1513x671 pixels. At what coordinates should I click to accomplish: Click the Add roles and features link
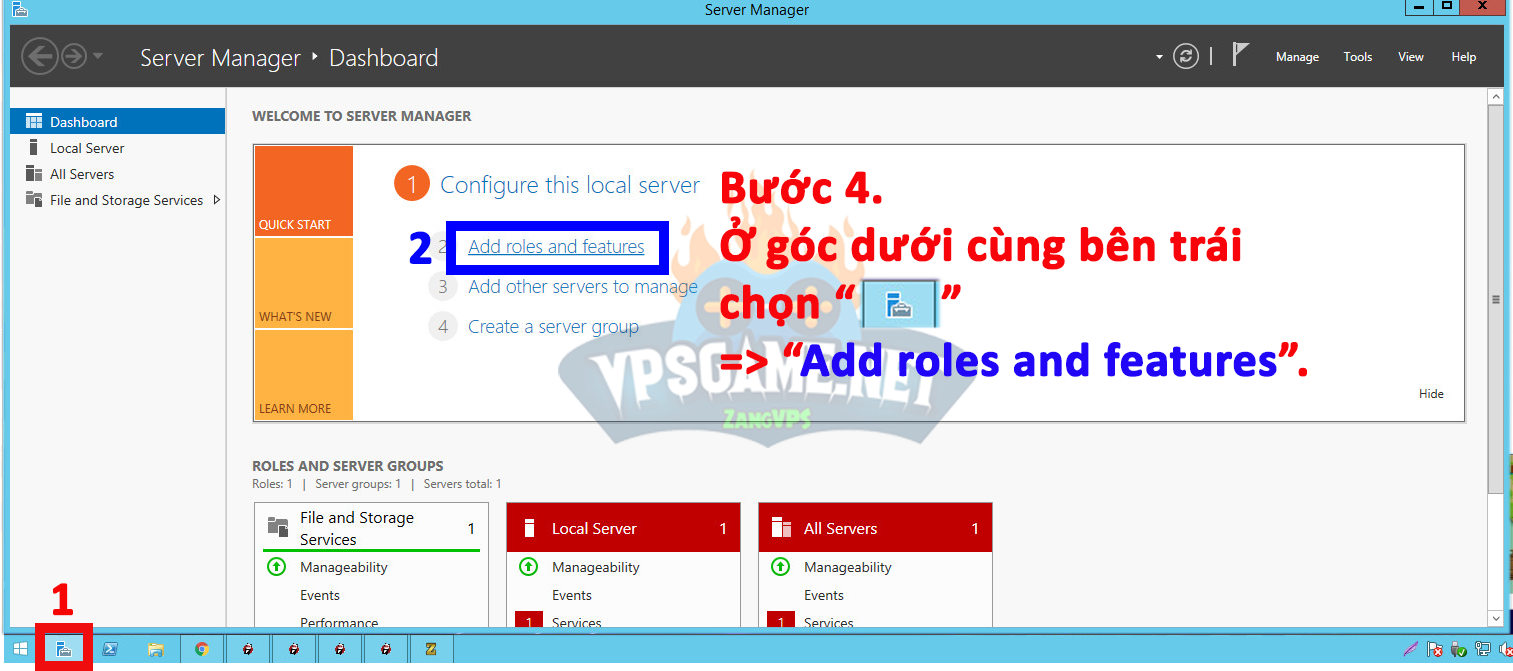tap(556, 247)
